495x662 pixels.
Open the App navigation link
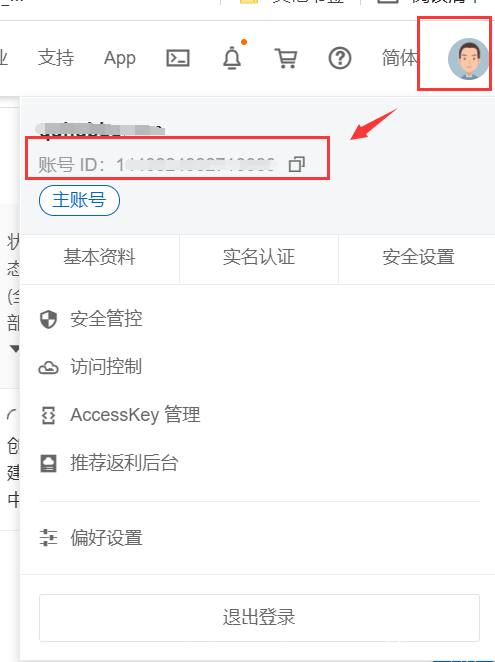point(120,59)
